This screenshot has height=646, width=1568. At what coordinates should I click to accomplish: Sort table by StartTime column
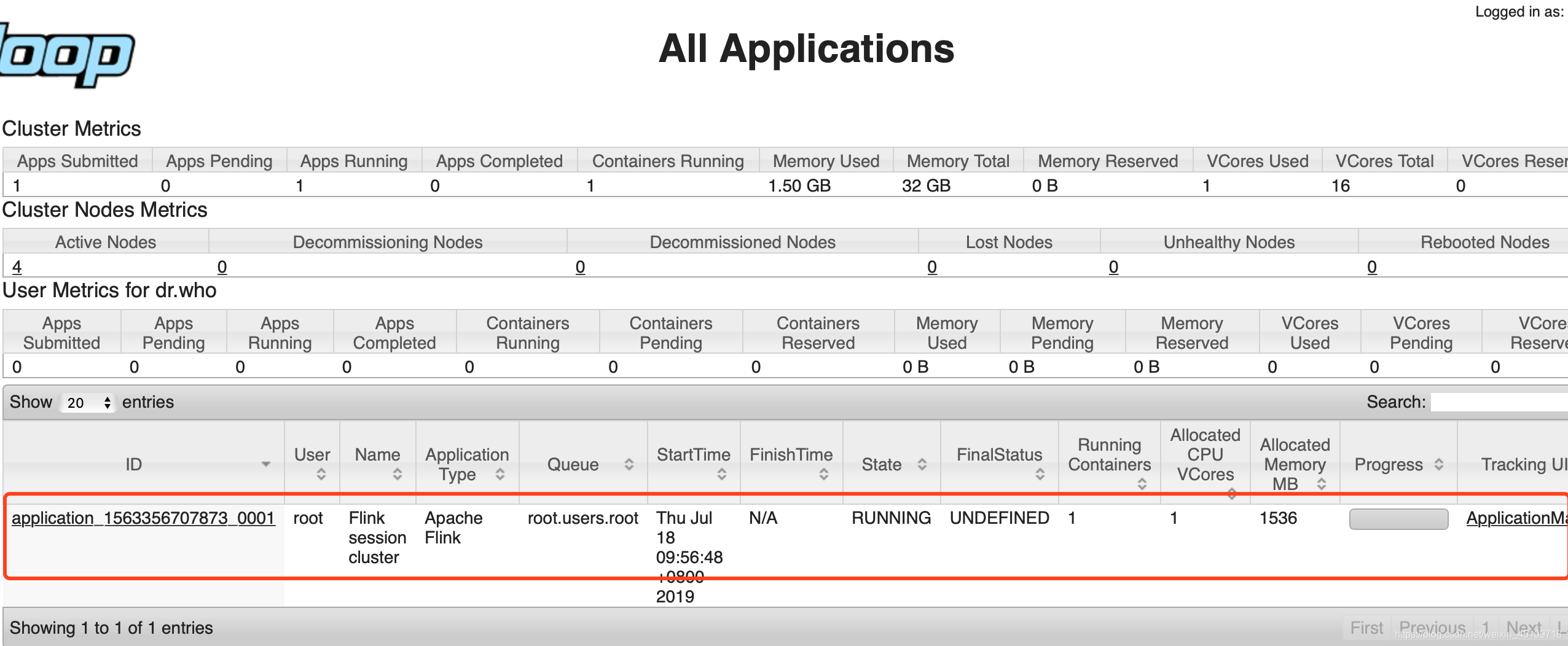click(694, 464)
